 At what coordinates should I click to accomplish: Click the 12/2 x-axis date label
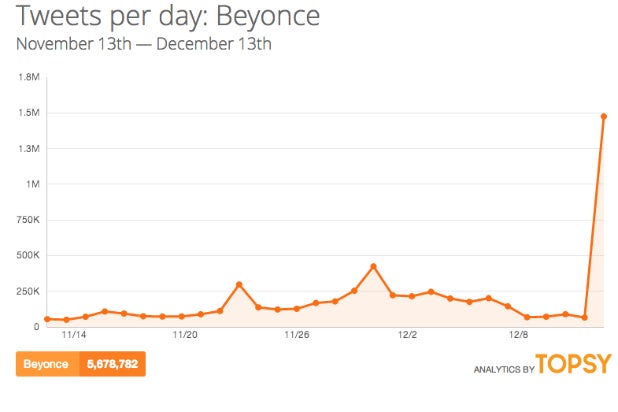coord(407,338)
